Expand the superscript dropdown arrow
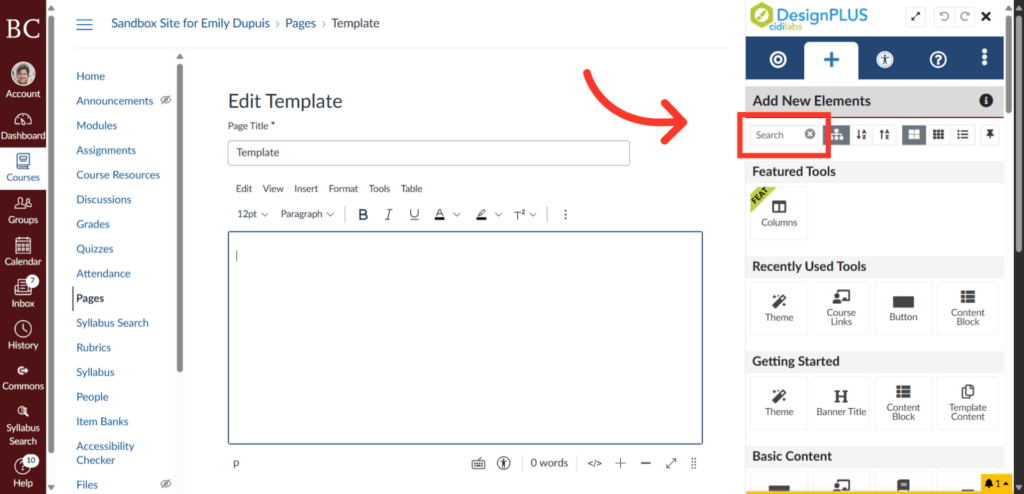1024x494 pixels. [533, 214]
